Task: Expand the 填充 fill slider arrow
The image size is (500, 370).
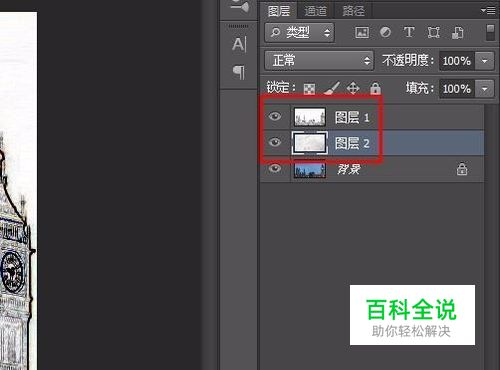Action: 485,89
